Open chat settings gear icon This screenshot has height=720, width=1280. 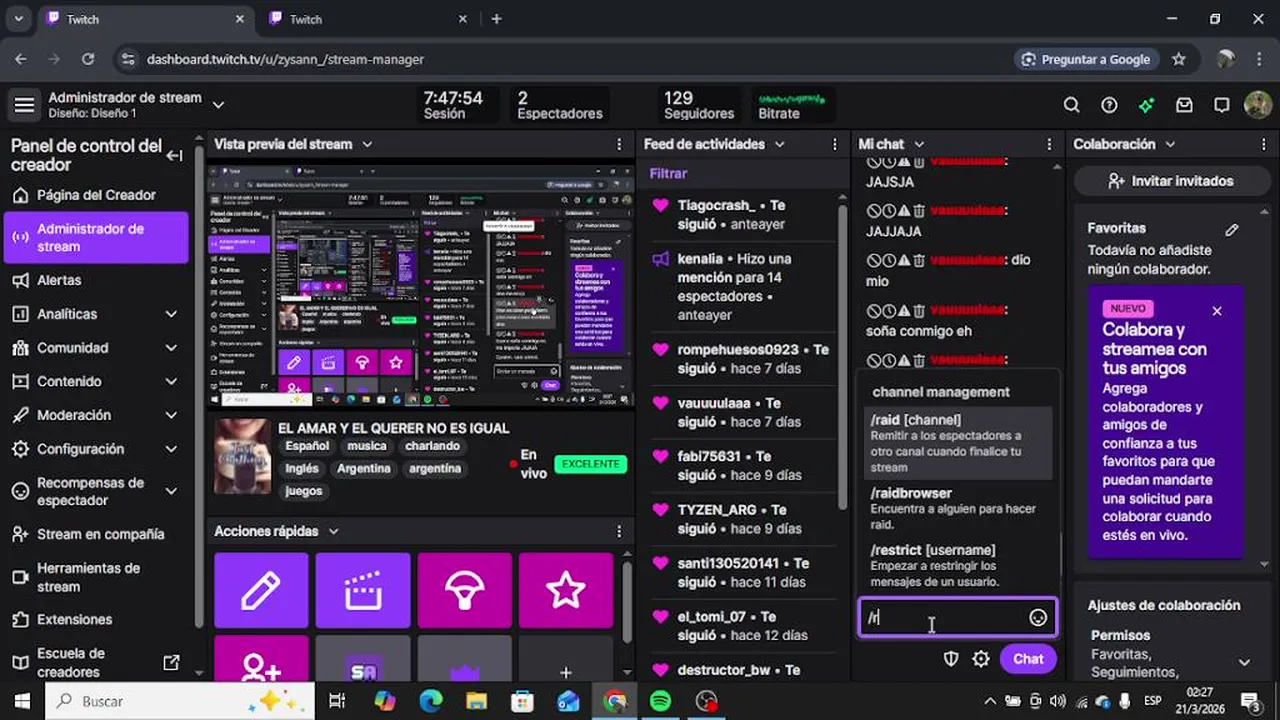tap(981, 659)
